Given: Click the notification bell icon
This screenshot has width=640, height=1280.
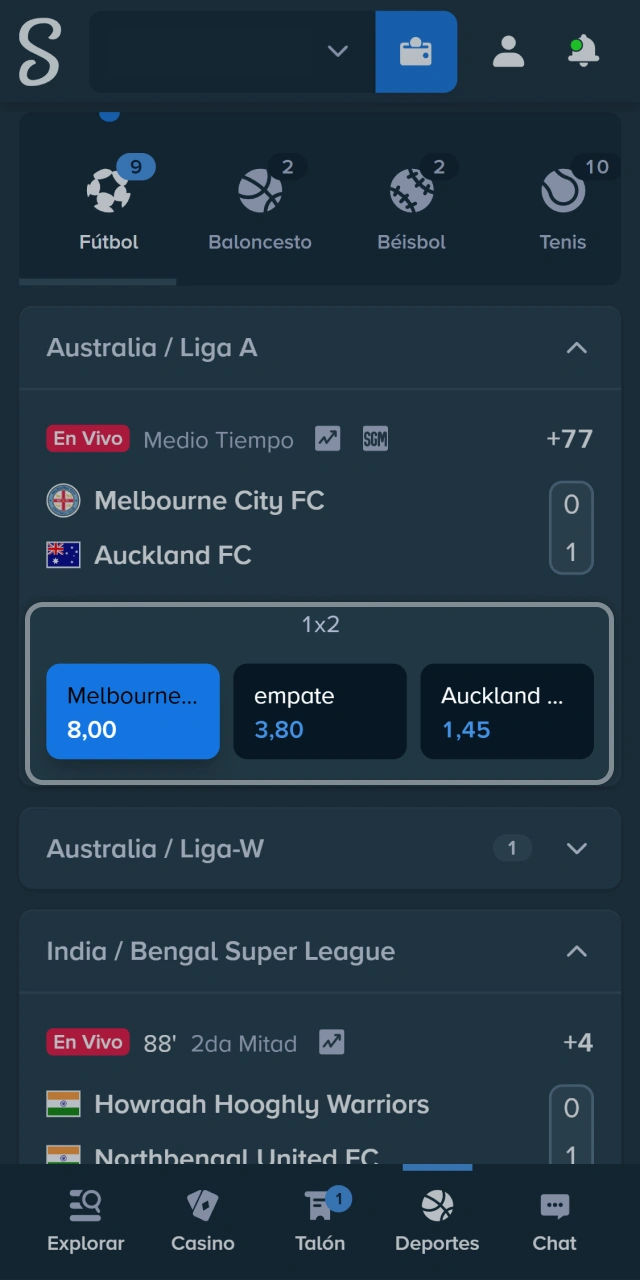Looking at the screenshot, I should (x=581, y=52).
